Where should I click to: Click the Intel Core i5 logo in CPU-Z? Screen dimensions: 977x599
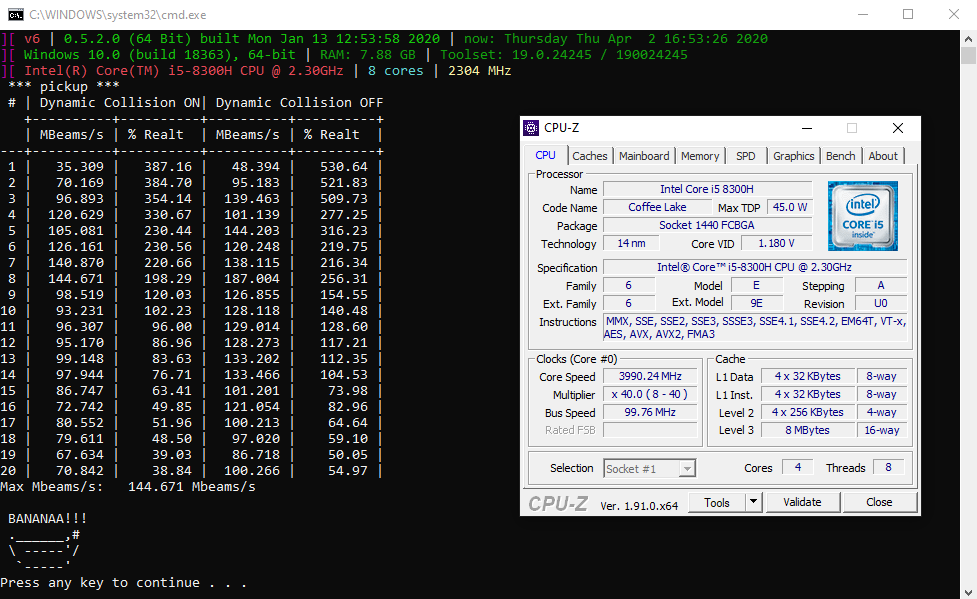click(862, 216)
